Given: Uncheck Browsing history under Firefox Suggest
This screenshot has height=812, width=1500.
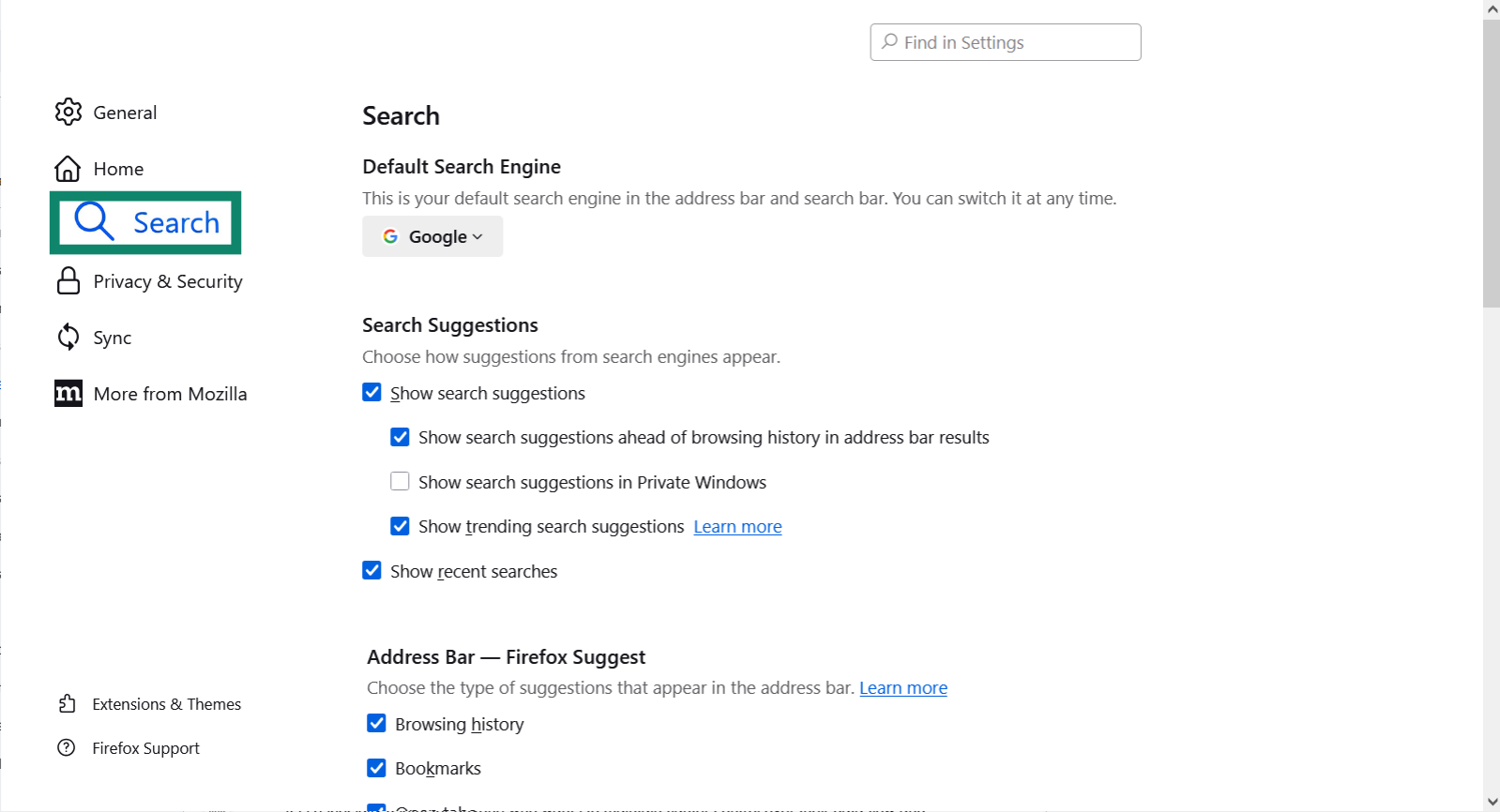Looking at the screenshot, I should [376, 723].
